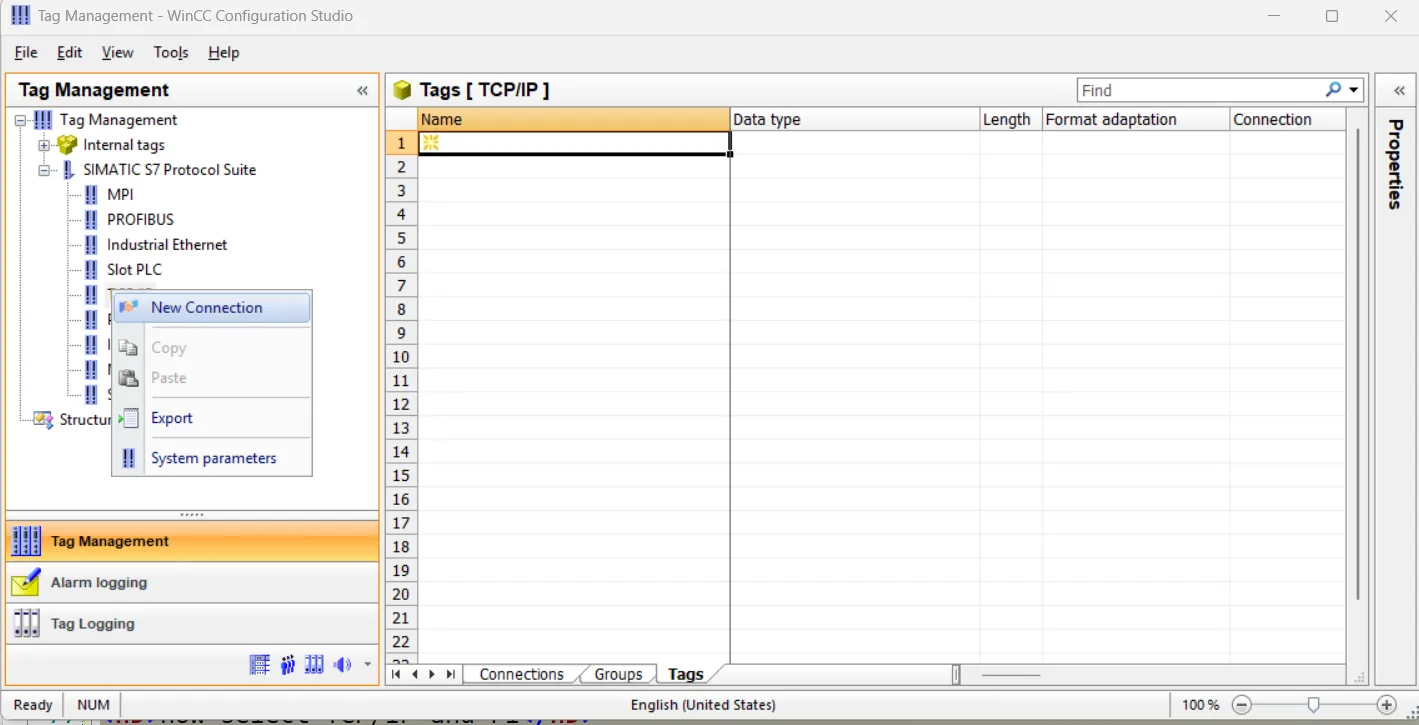
Task: Select the Slot PLC channel unit
Action: (x=134, y=269)
